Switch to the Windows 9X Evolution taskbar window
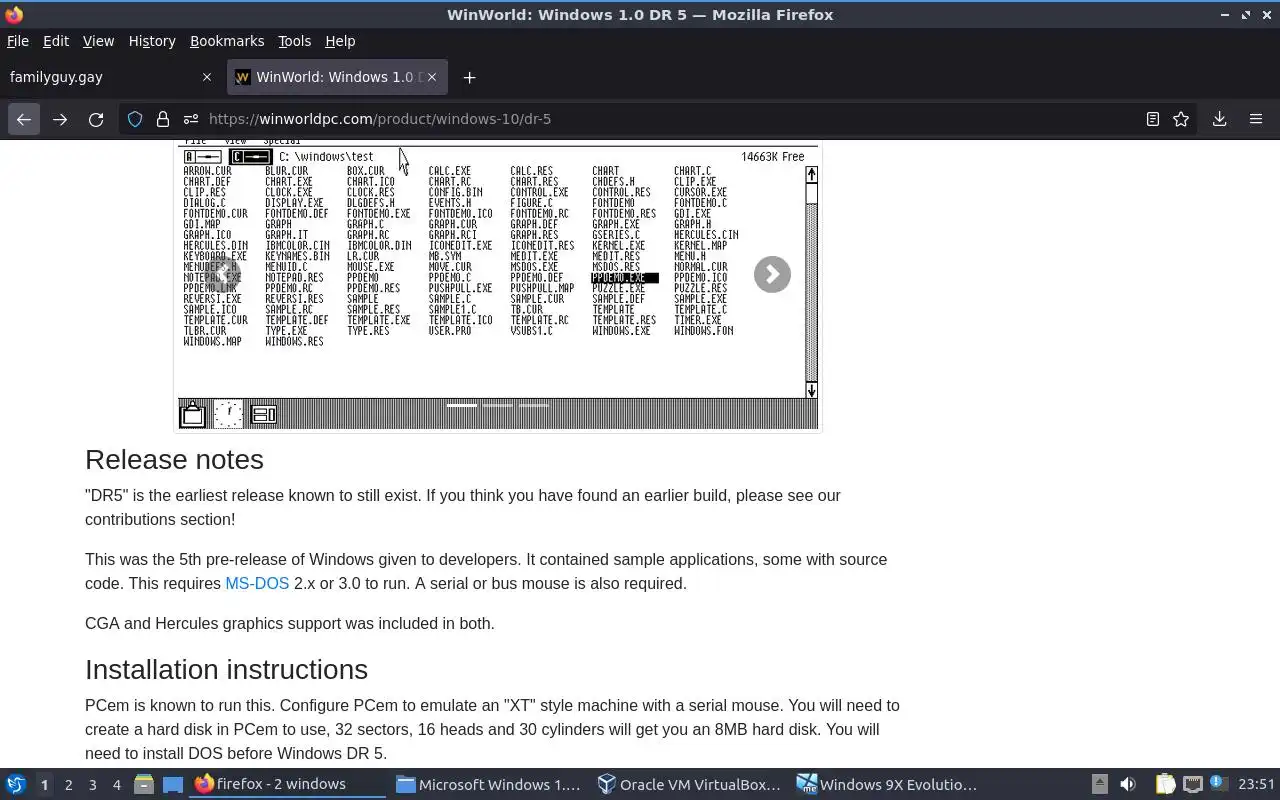 click(887, 784)
